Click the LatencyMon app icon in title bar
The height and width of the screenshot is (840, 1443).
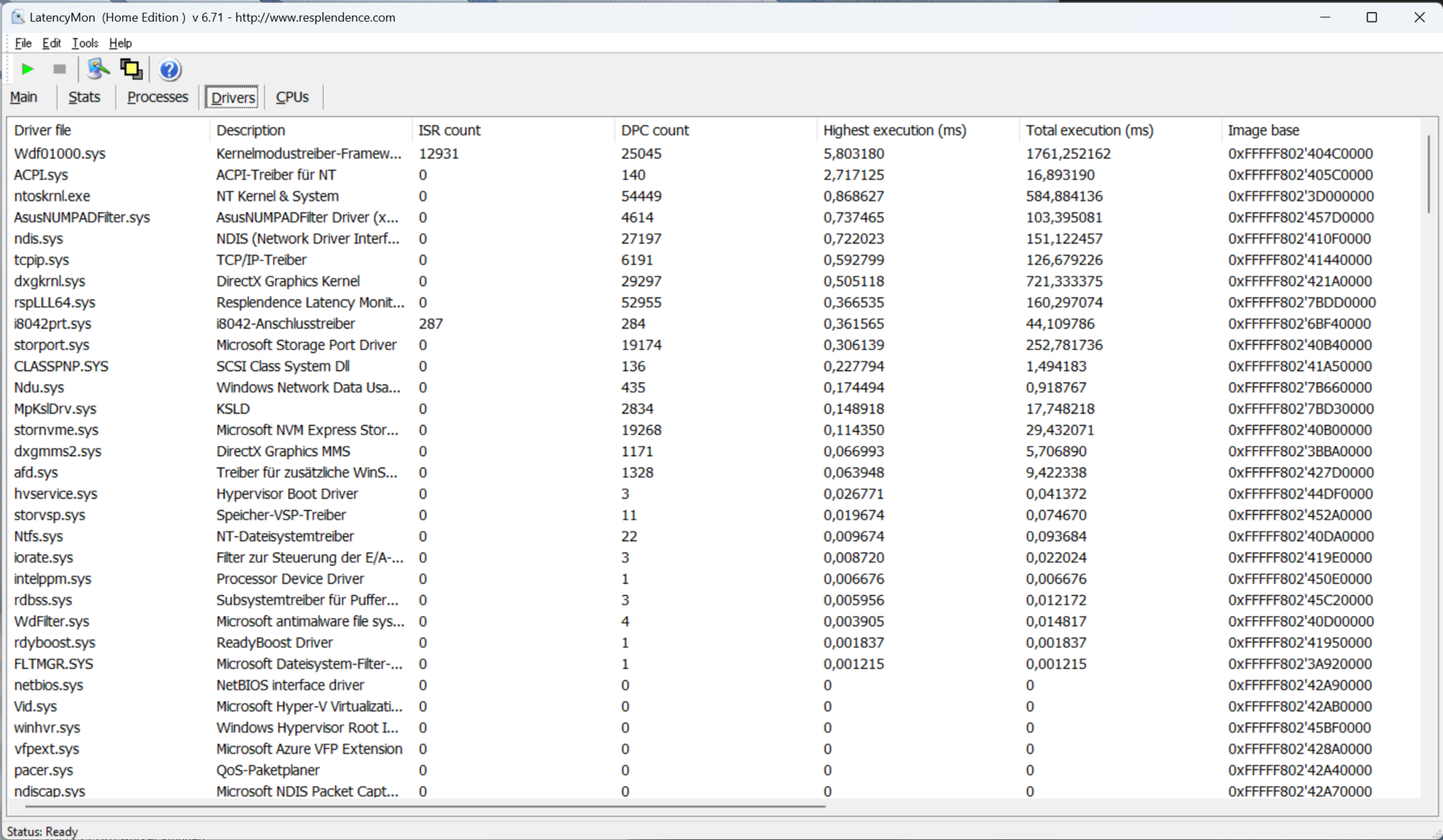17,17
